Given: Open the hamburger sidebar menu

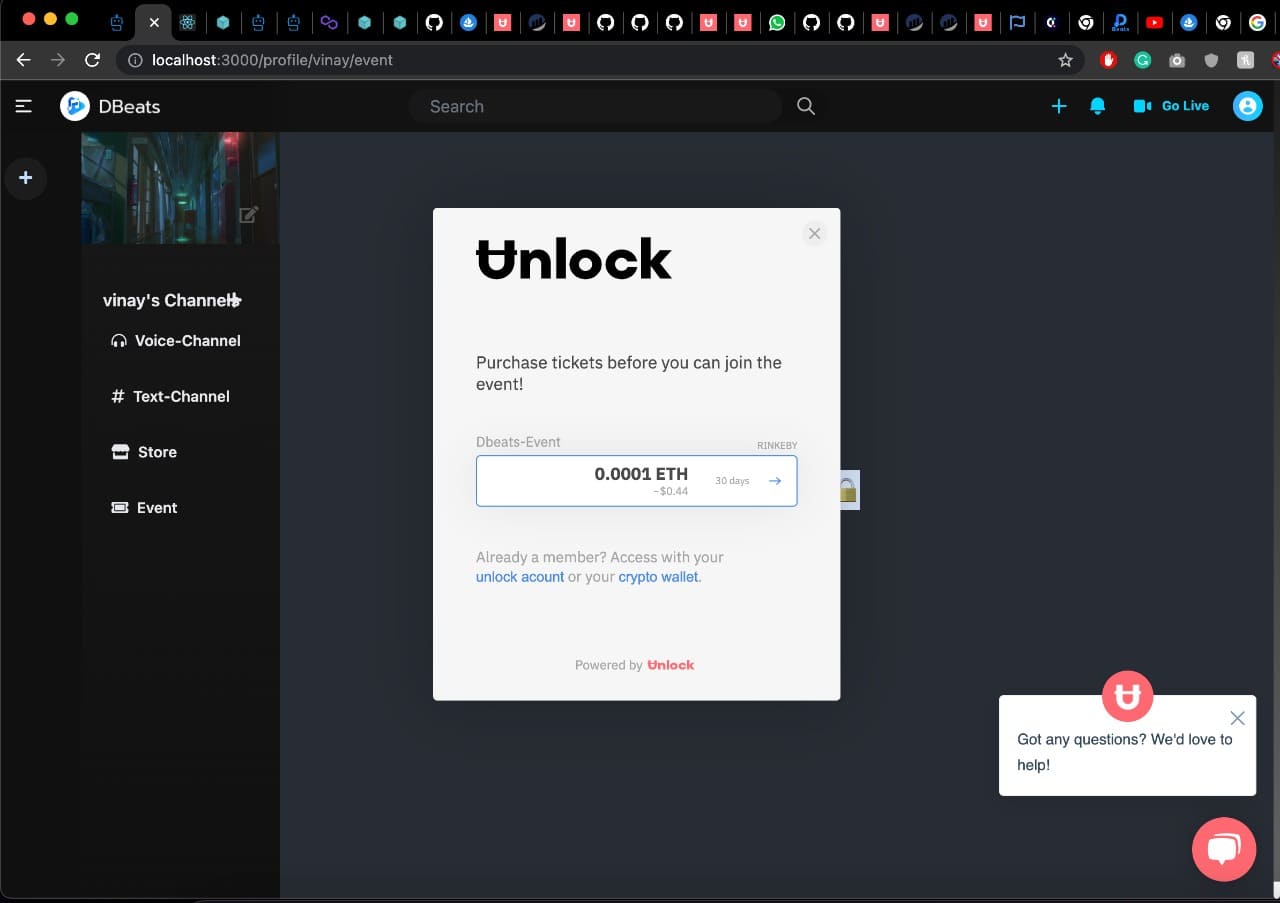Looking at the screenshot, I should [x=24, y=106].
